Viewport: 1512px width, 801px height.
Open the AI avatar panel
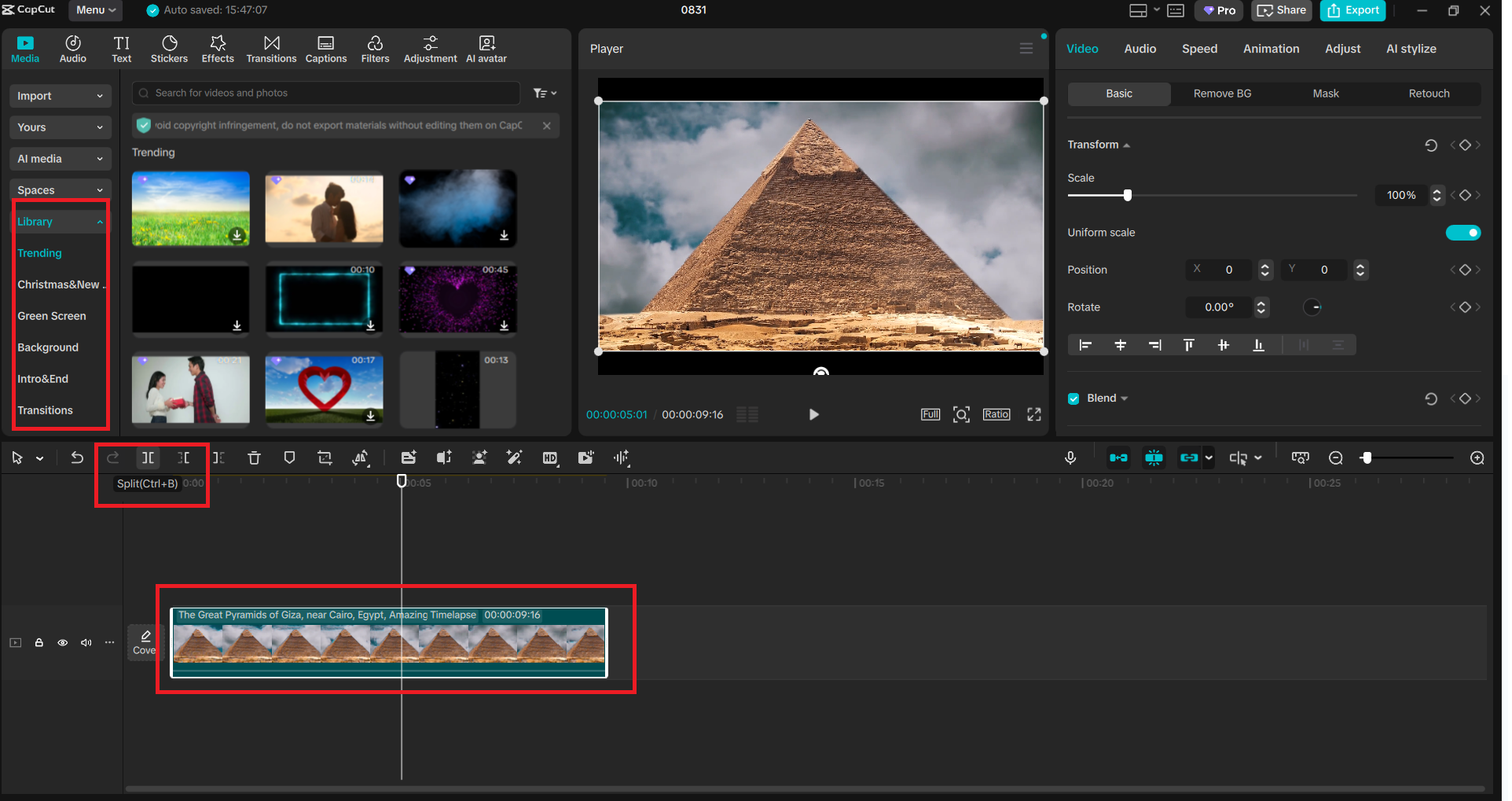pos(486,49)
